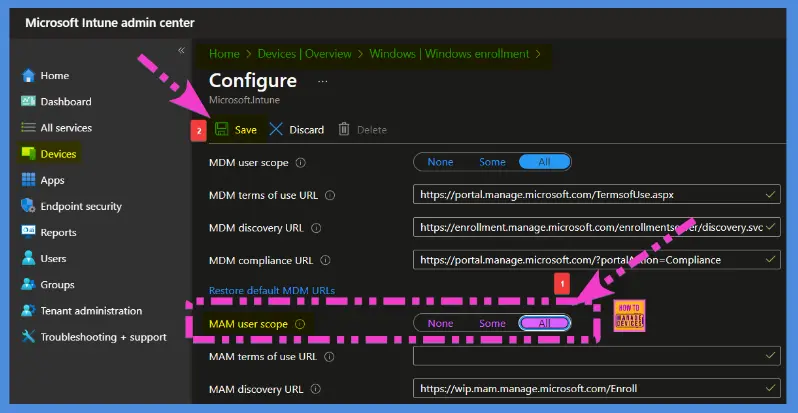Viewport: 798px width, 413px height.
Task: Click the MDM compliance URL field
Action: pos(596,259)
